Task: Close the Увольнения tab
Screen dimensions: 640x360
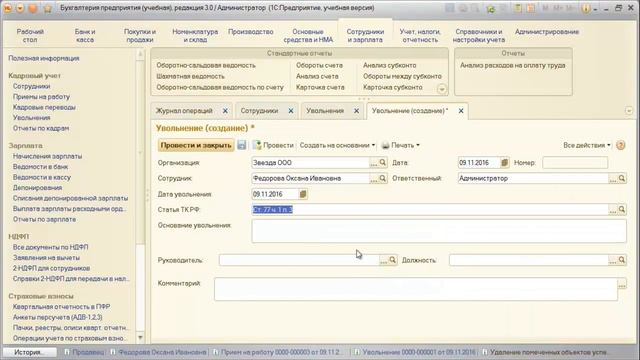Action: 356,111
